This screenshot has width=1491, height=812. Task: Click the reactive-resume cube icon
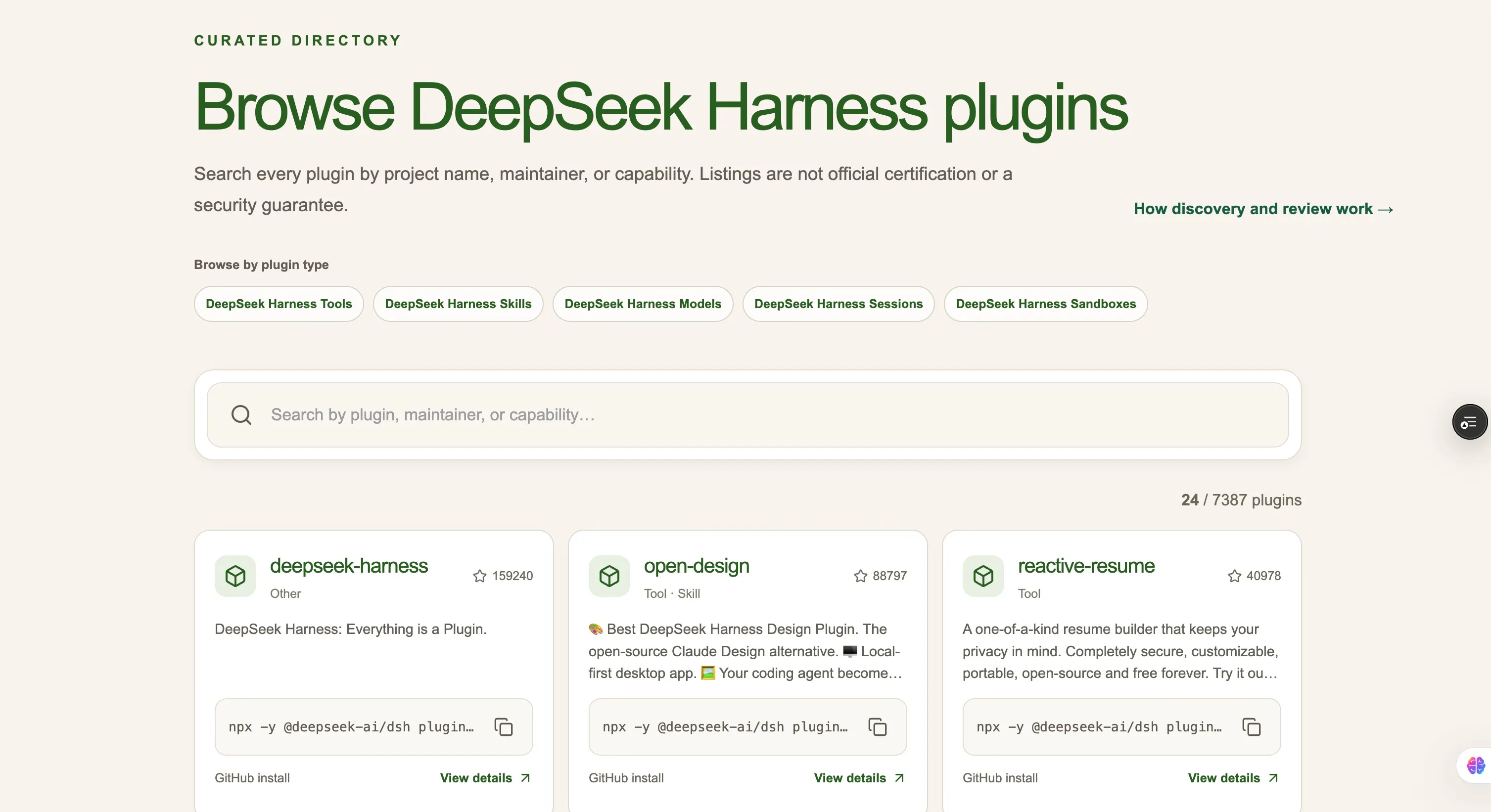pyautogui.click(x=983, y=576)
